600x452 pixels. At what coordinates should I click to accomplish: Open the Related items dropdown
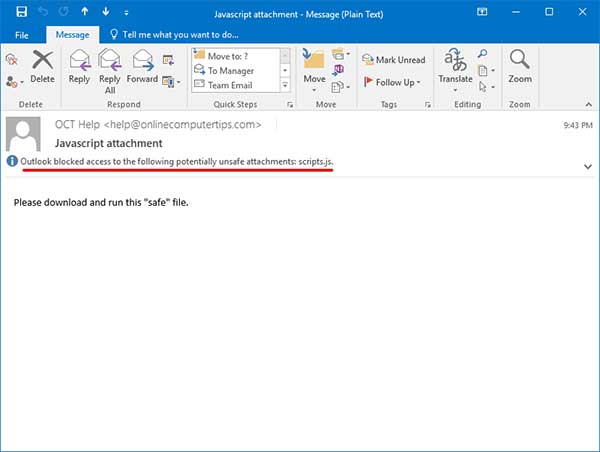tap(486, 70)
